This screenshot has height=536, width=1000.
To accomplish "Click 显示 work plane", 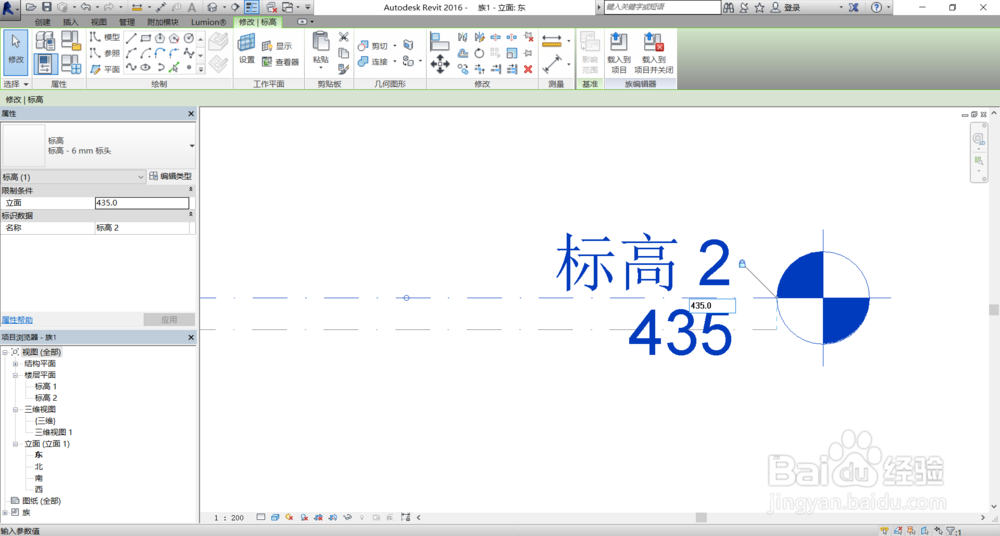I will 277,46.
